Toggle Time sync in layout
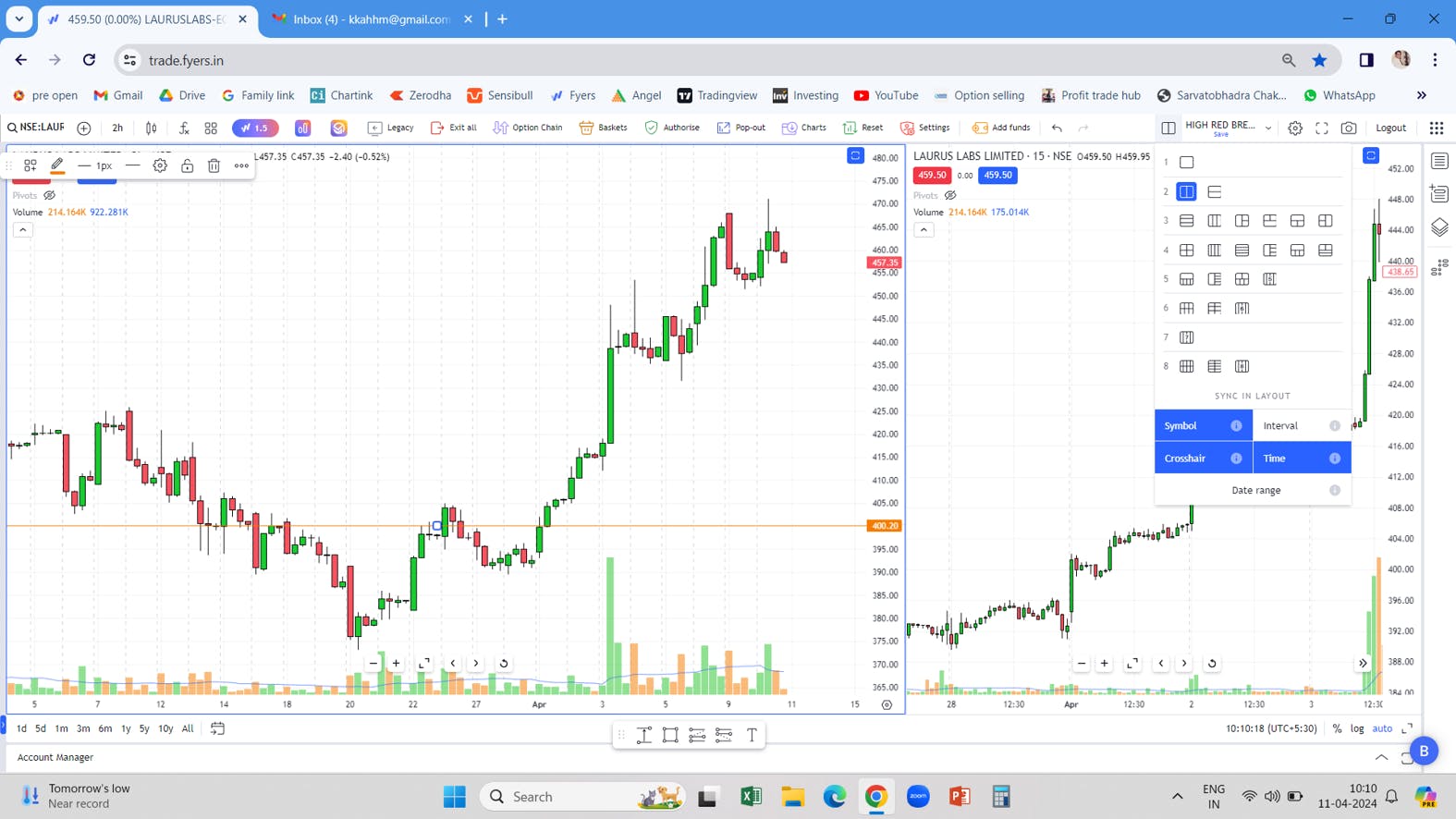This screenshot has width=1456, height=819. (1302, 458)
